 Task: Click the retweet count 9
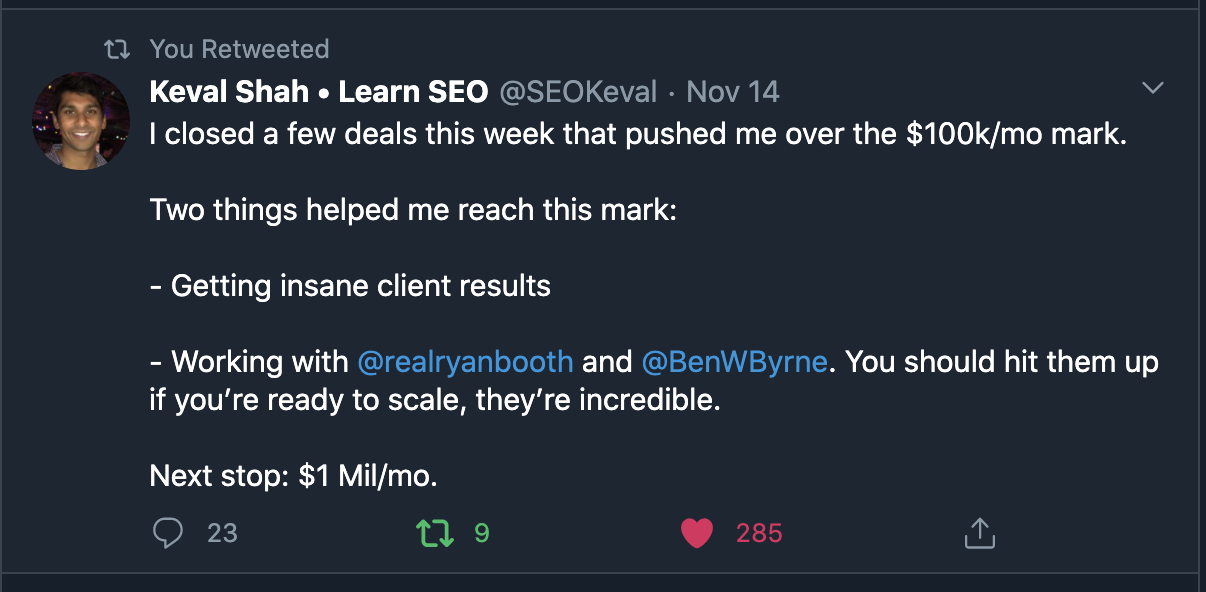click(x=481, y=533)
